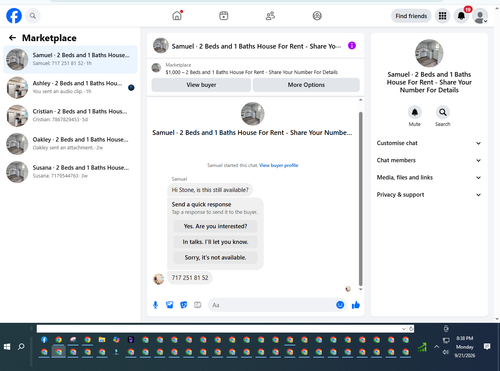Open the Facebook search magnifier
The image size is (500, 371).
click(x=33, y=16)
